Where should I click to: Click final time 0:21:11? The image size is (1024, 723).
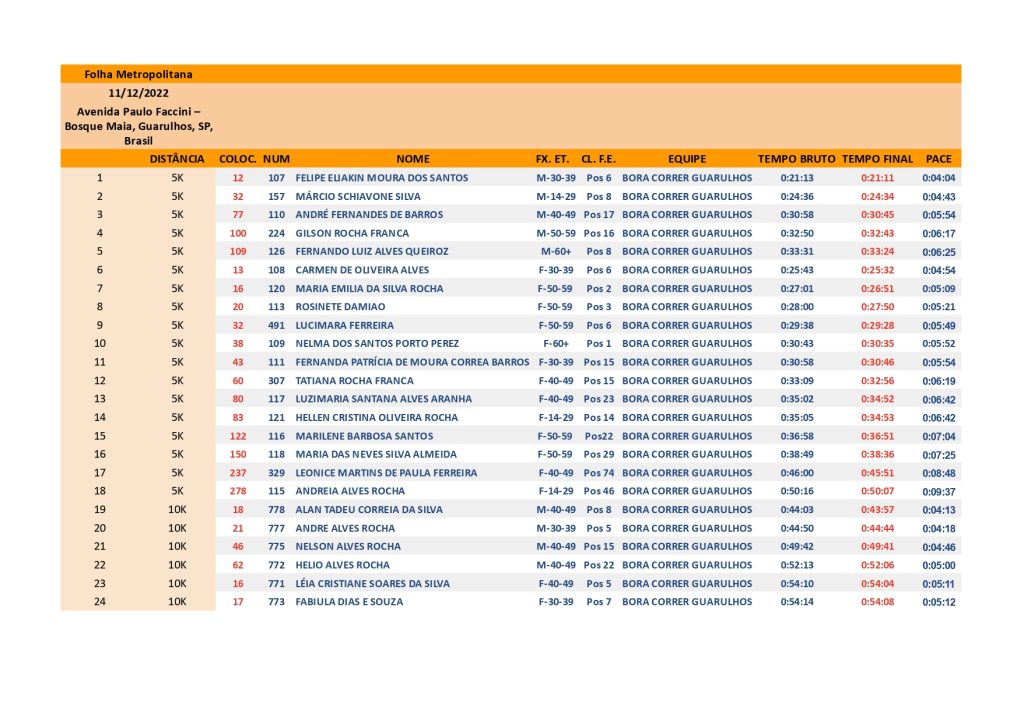(877, 178)
